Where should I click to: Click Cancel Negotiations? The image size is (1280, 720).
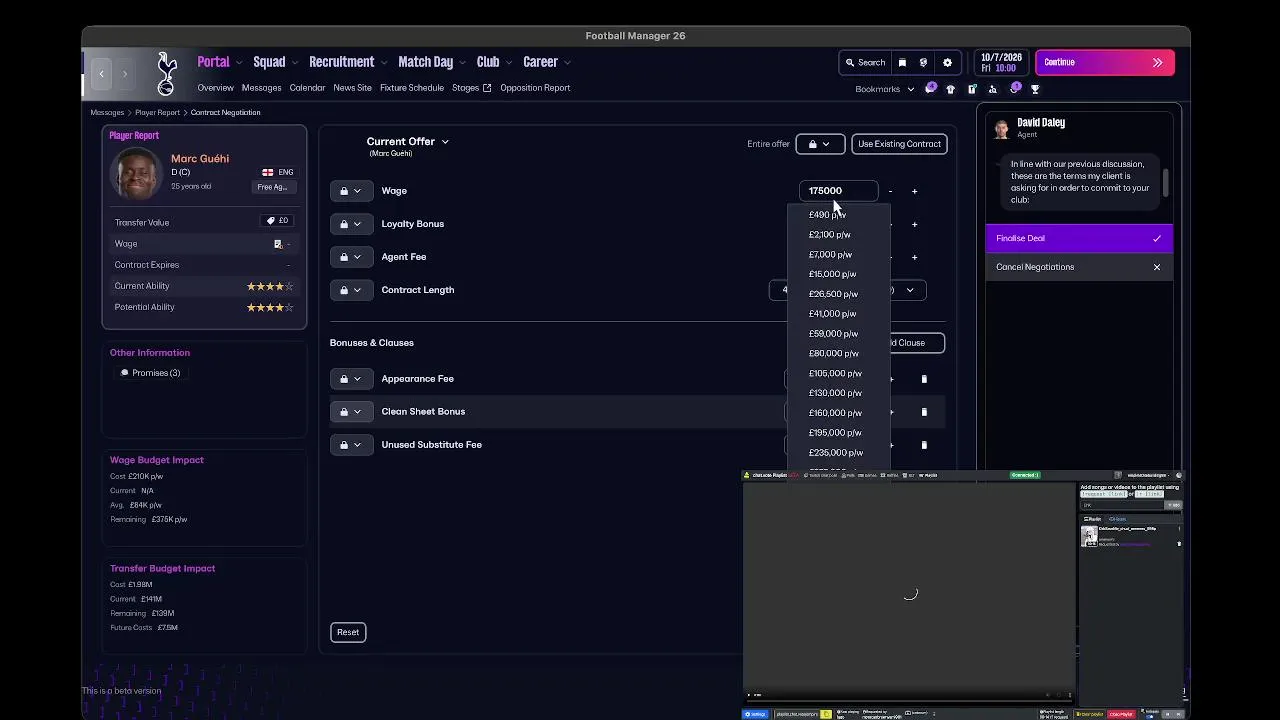pyautogui.click(x=1079, y=267)
